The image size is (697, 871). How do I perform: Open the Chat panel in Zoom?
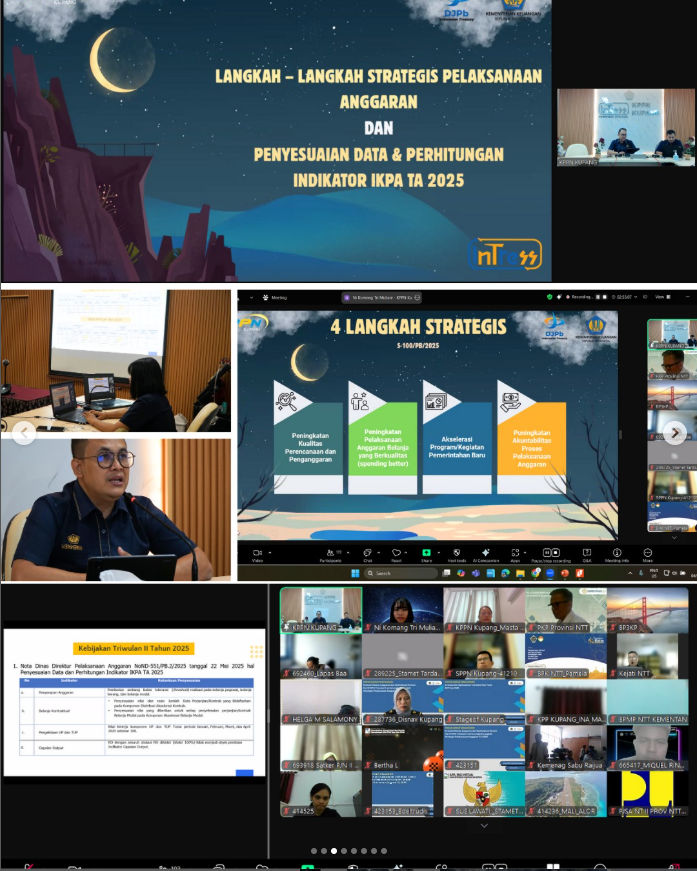point(368,553)
